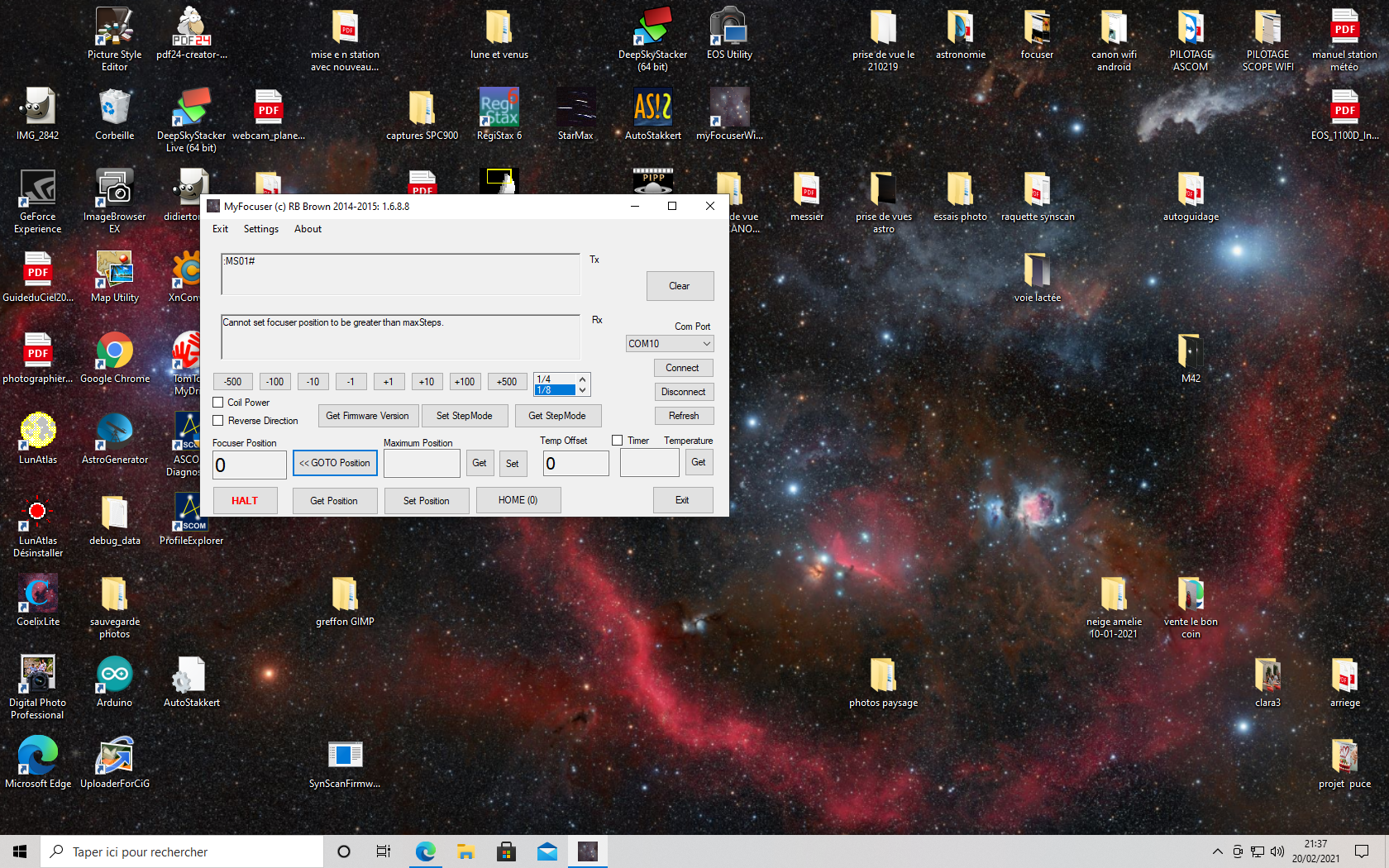
Task: Open ImageBrowser EX desktop icon
Action: [114, 201]
